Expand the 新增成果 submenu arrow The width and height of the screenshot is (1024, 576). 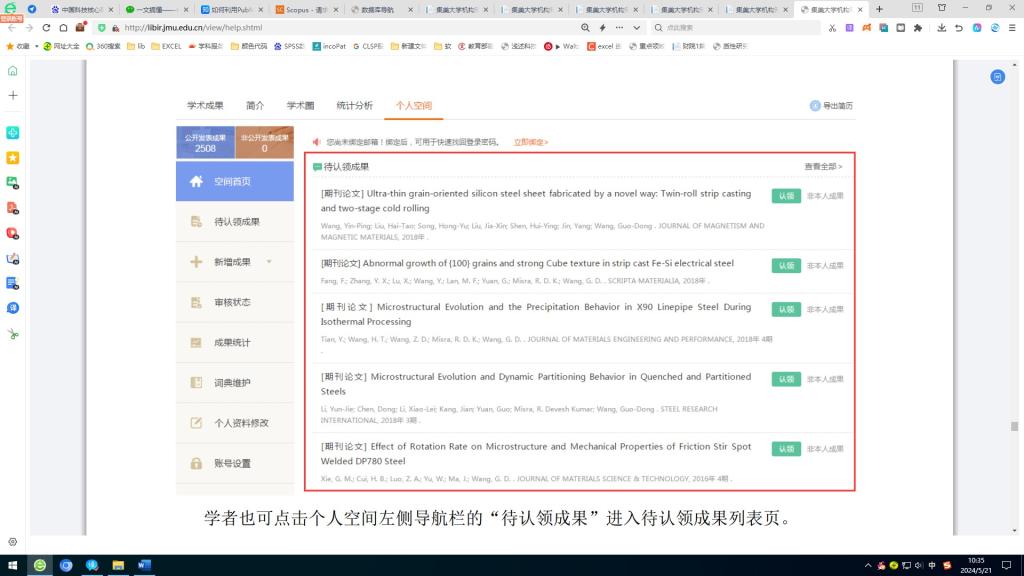[x=269, y=262]
